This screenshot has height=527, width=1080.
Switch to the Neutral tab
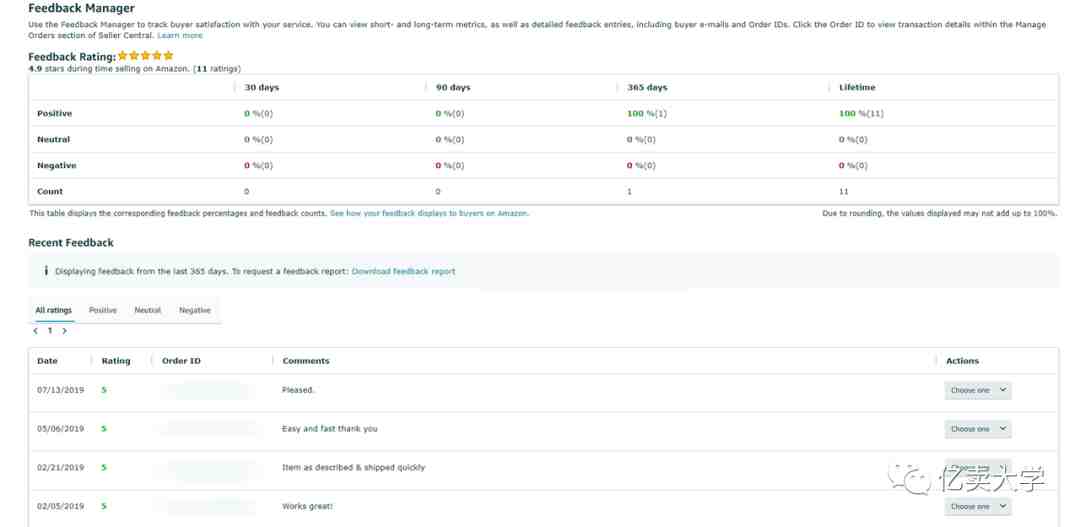pos(147,311)
